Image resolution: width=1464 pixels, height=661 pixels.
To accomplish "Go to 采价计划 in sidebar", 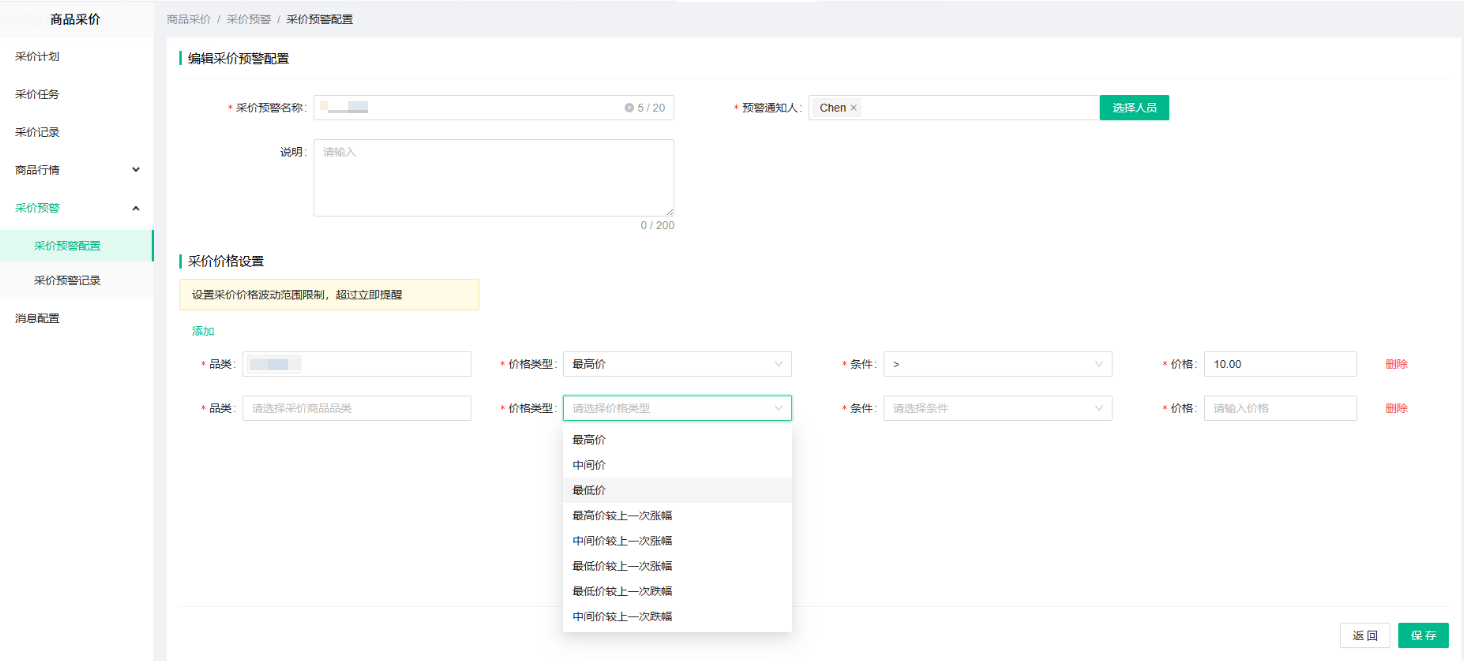I will (76, 56).
